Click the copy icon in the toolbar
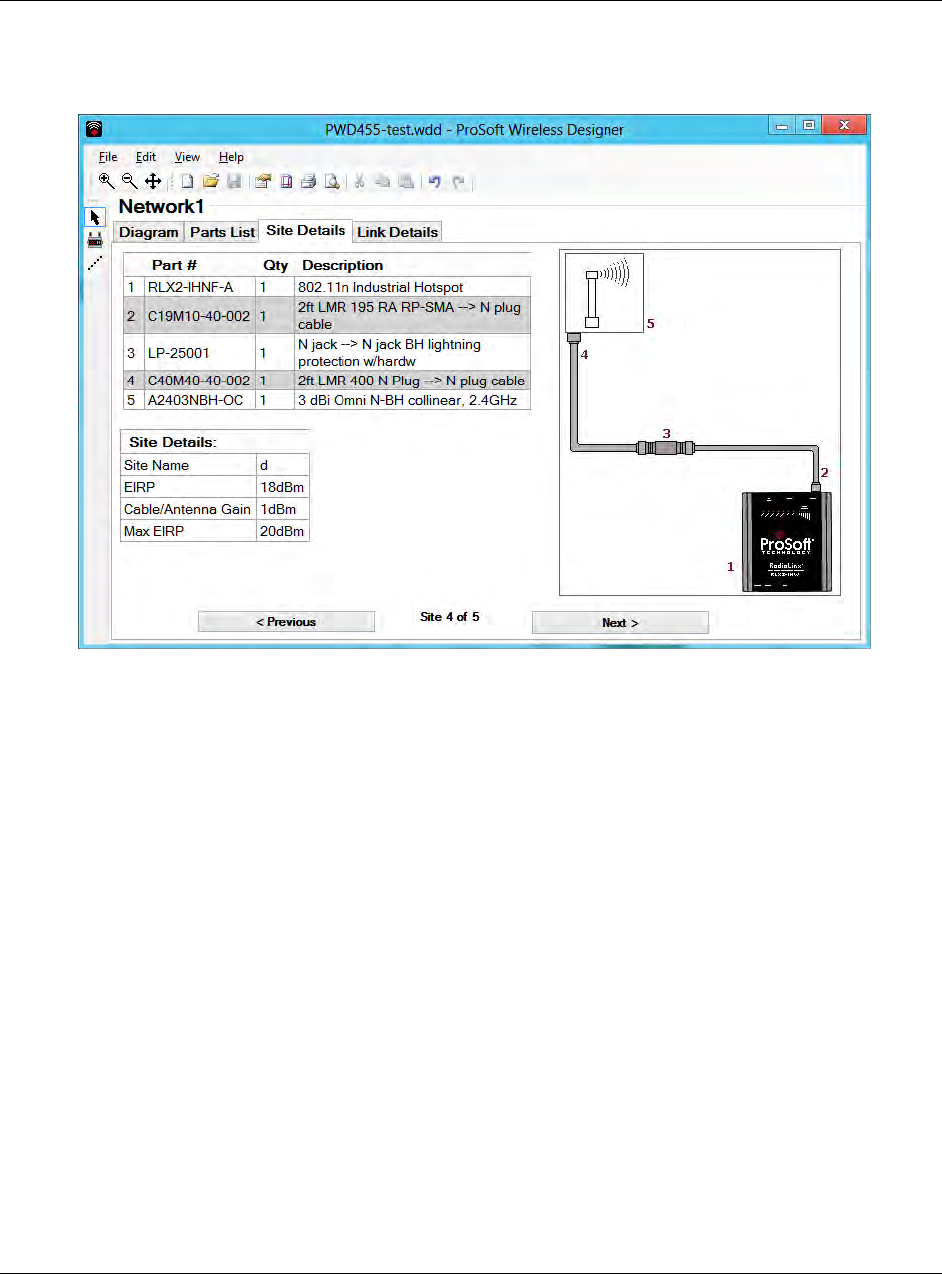This screenshot has width=942, height=1274. (382, 181)
